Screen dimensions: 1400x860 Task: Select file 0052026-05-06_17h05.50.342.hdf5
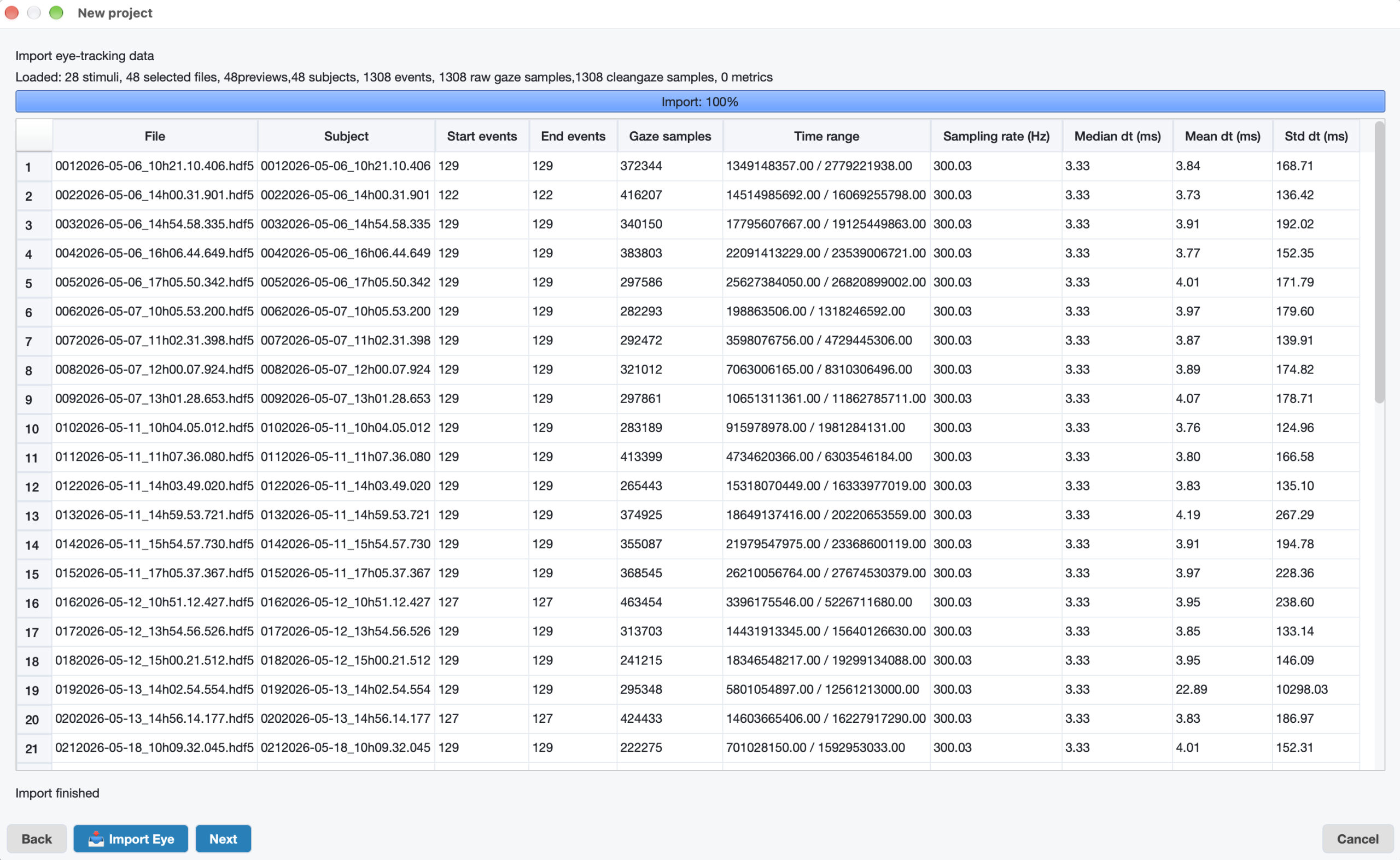154,282
